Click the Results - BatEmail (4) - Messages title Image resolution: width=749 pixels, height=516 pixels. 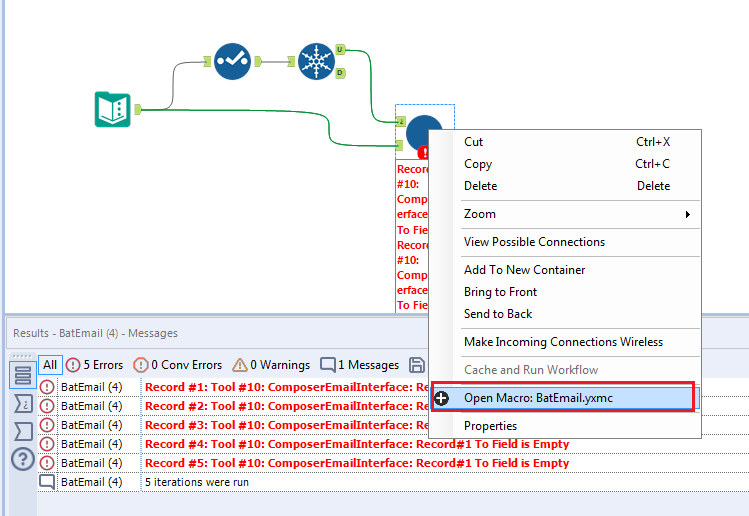(x=95, y=333)
